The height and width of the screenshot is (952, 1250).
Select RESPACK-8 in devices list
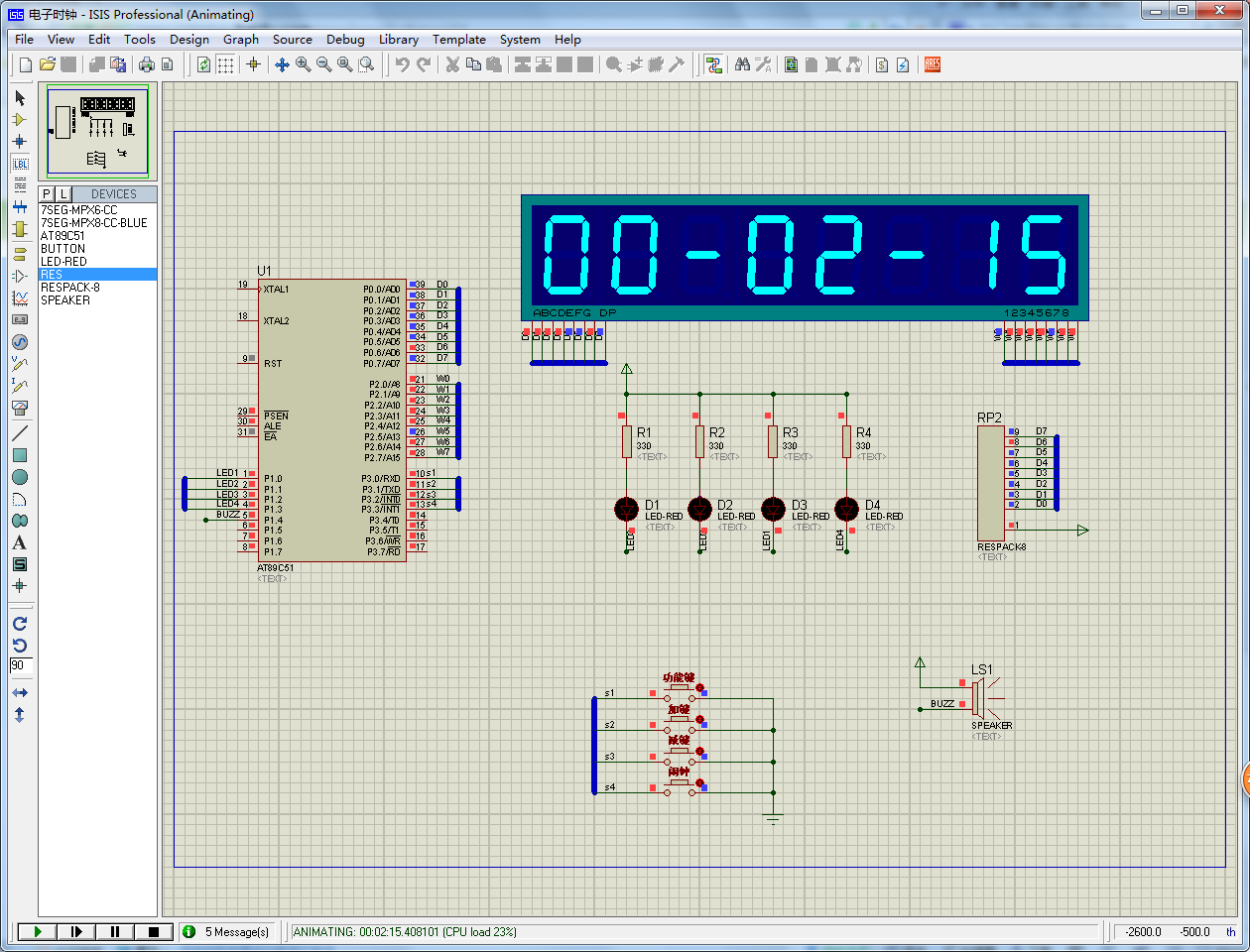tap(70, 288)
